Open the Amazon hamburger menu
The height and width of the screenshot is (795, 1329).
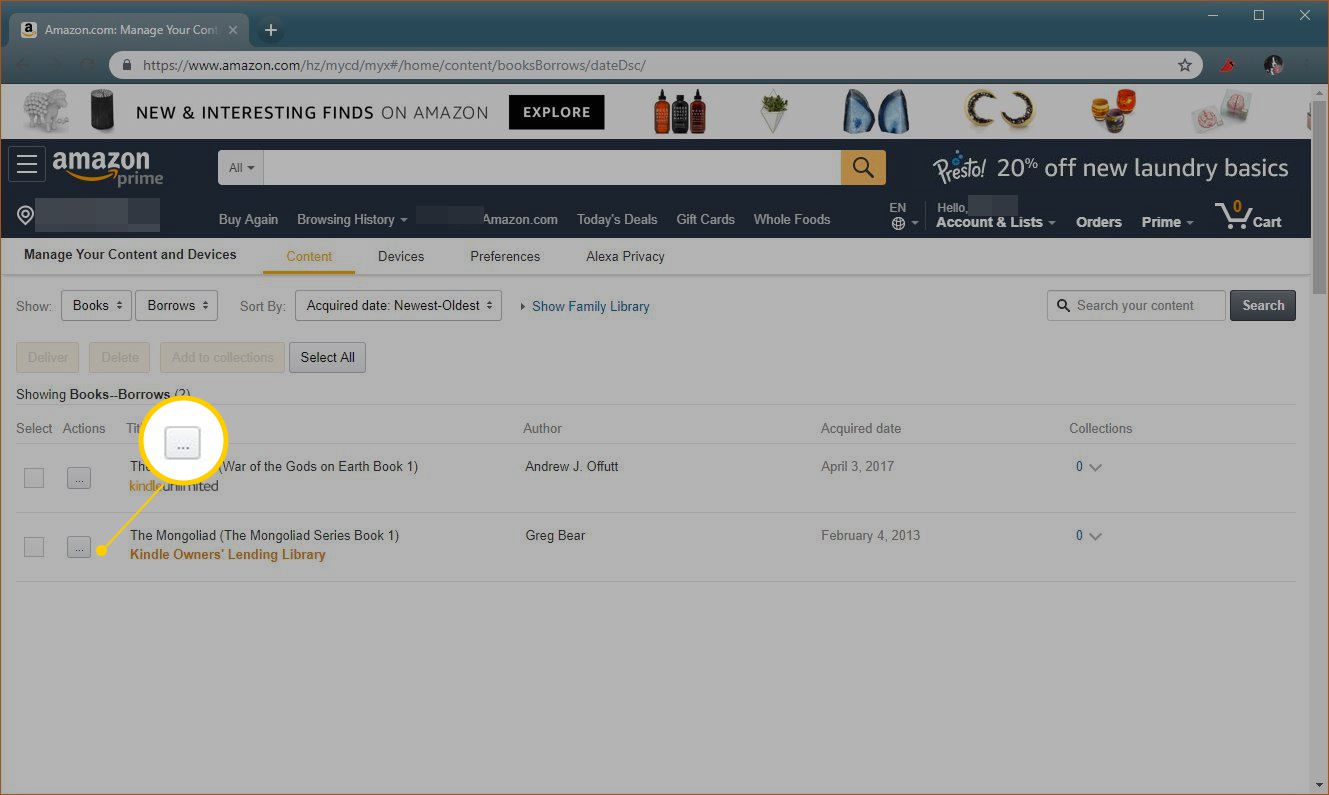pos(27,165)
